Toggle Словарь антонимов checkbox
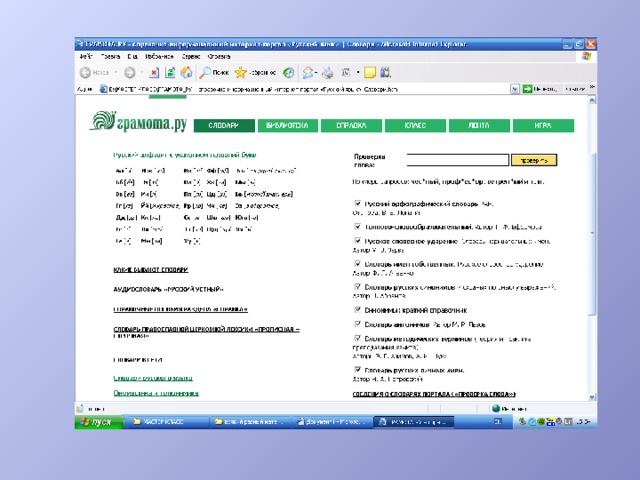640x480 pixels. click(358, 324)
